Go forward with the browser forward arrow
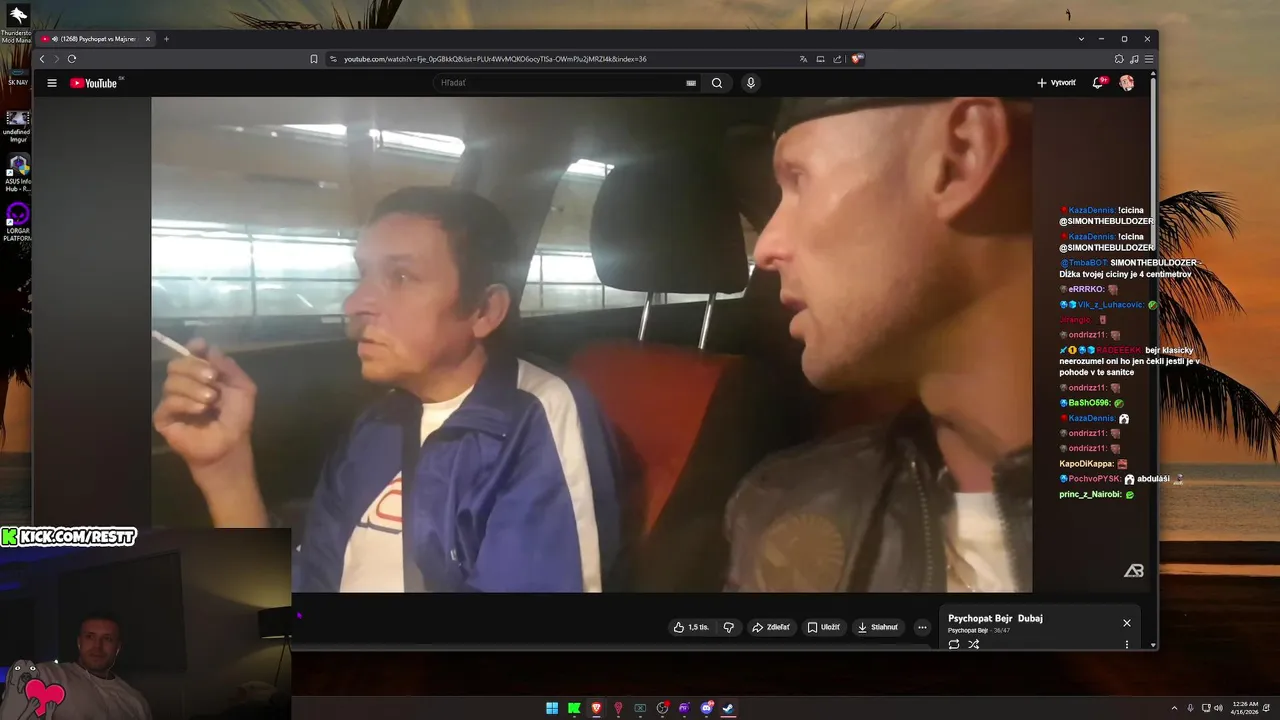 point(56,59)
